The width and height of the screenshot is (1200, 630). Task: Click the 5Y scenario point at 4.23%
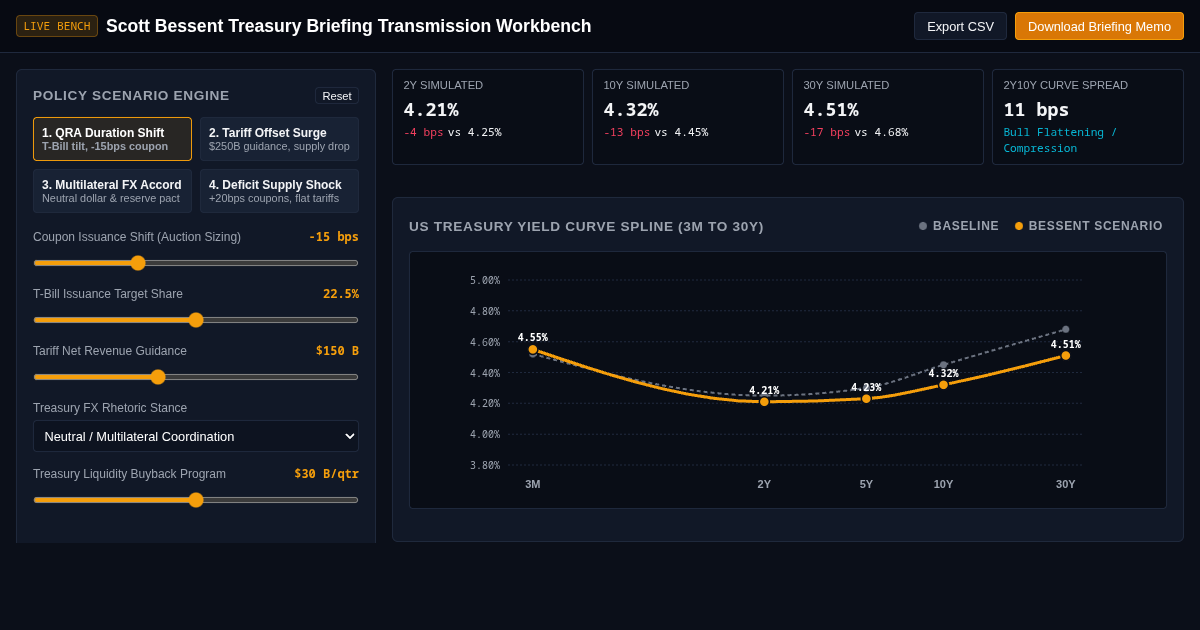click(x=866, y=399)
